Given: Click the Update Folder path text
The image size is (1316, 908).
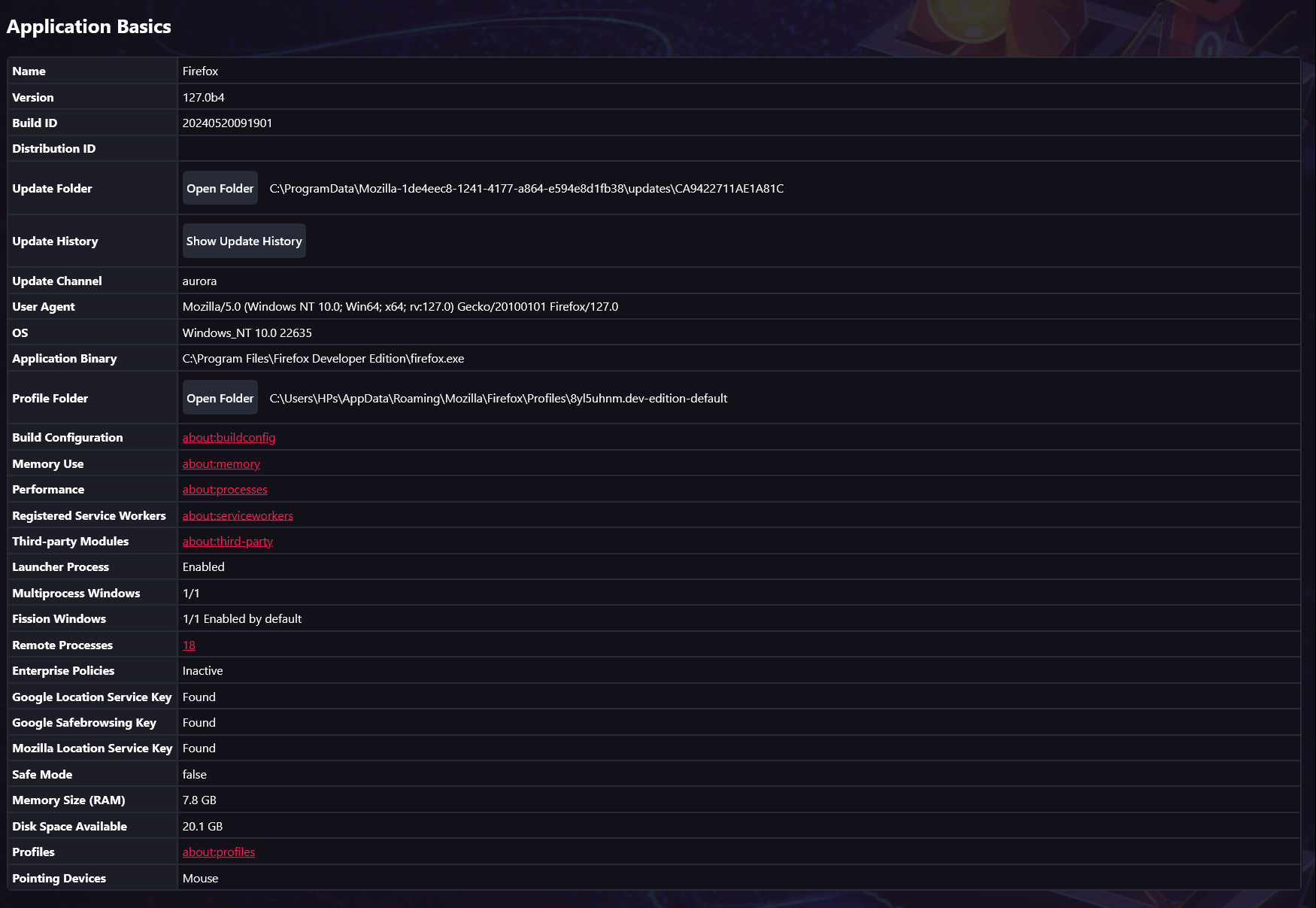Looking at the screenshot, I should [x=526, y=189].
